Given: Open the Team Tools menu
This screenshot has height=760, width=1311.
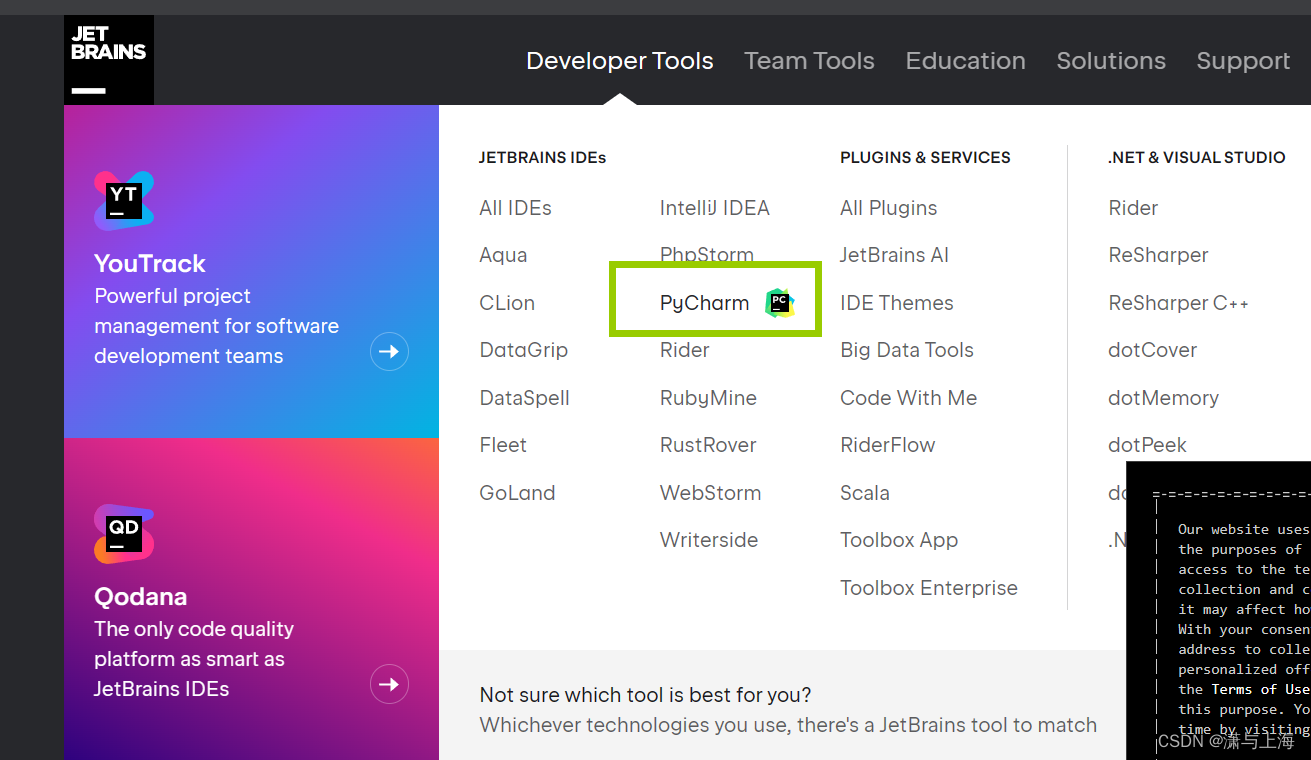Looking at the screenshot, I should [809, 61].
